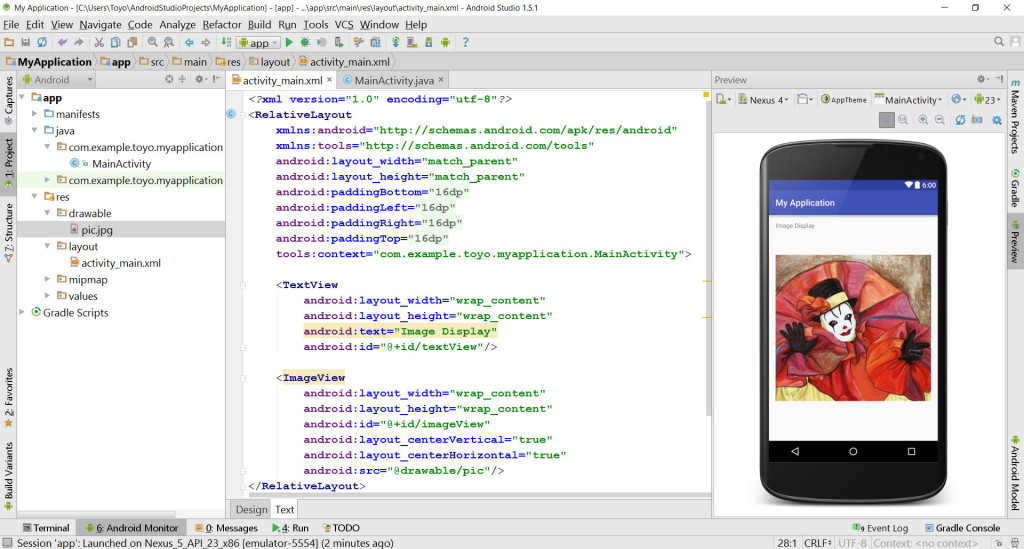
Task: Zoom in on the layout preview
Action: pos(923,120)
